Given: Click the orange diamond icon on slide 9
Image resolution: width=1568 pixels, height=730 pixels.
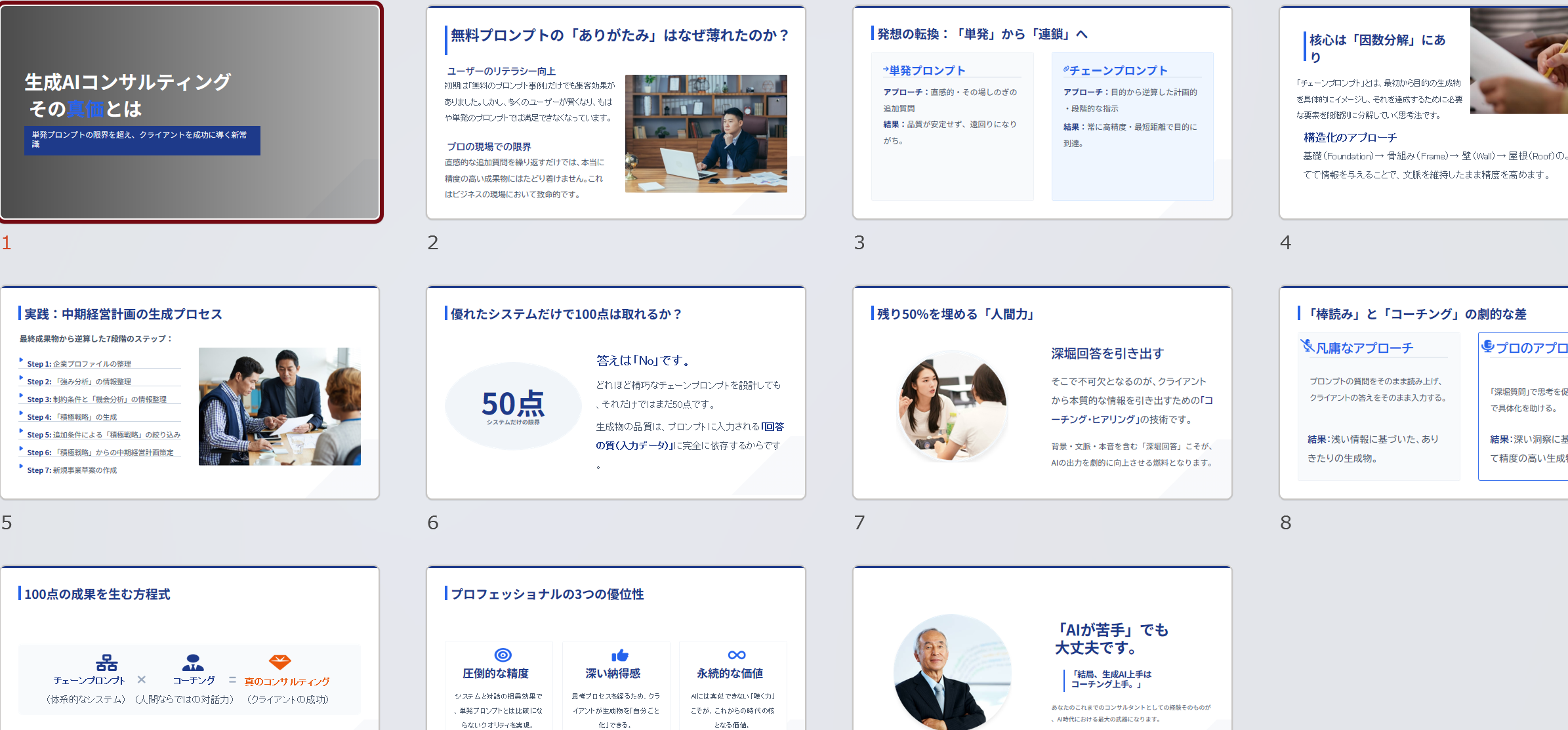Looking at the screenshot, I should click(280, 662).
